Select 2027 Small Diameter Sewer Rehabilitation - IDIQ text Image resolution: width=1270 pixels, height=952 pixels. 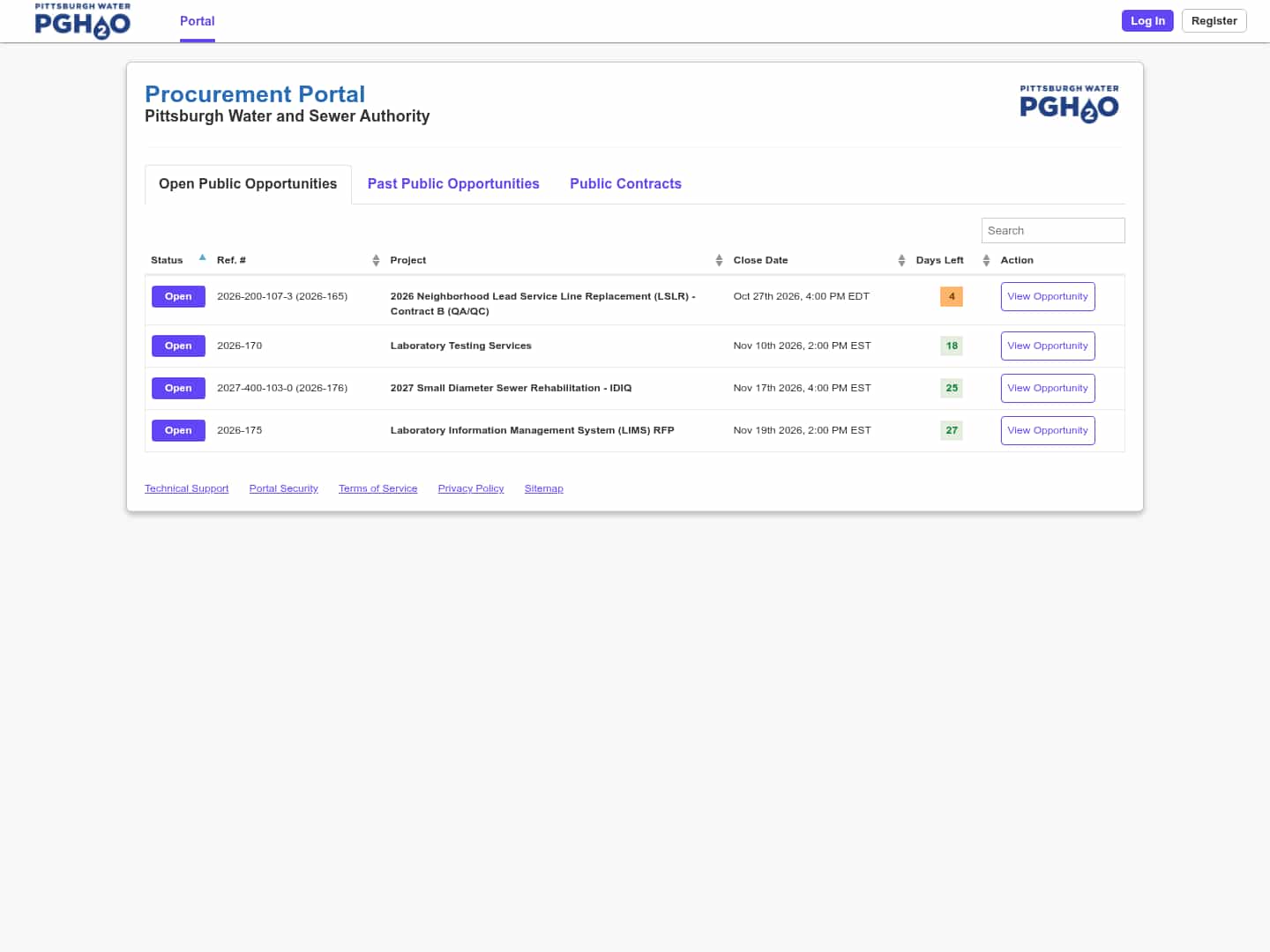511,388
